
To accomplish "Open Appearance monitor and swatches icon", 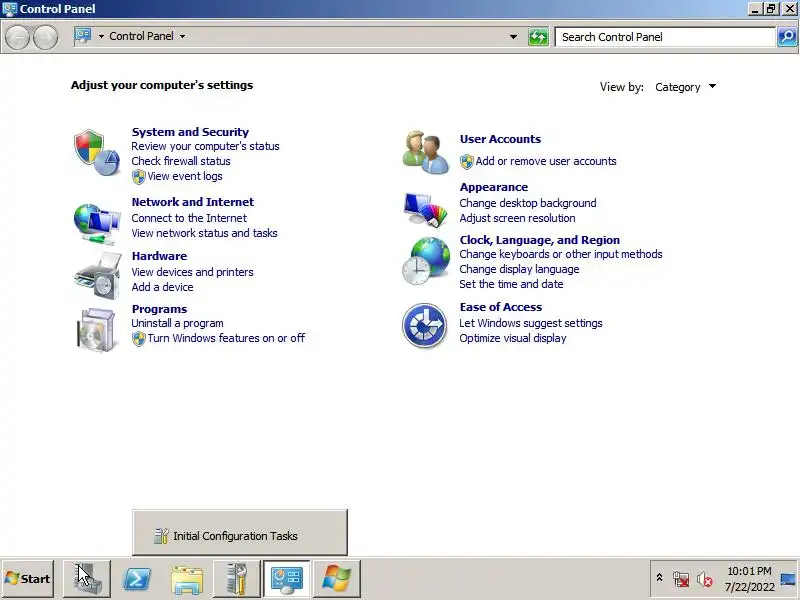I will (425, 209).
